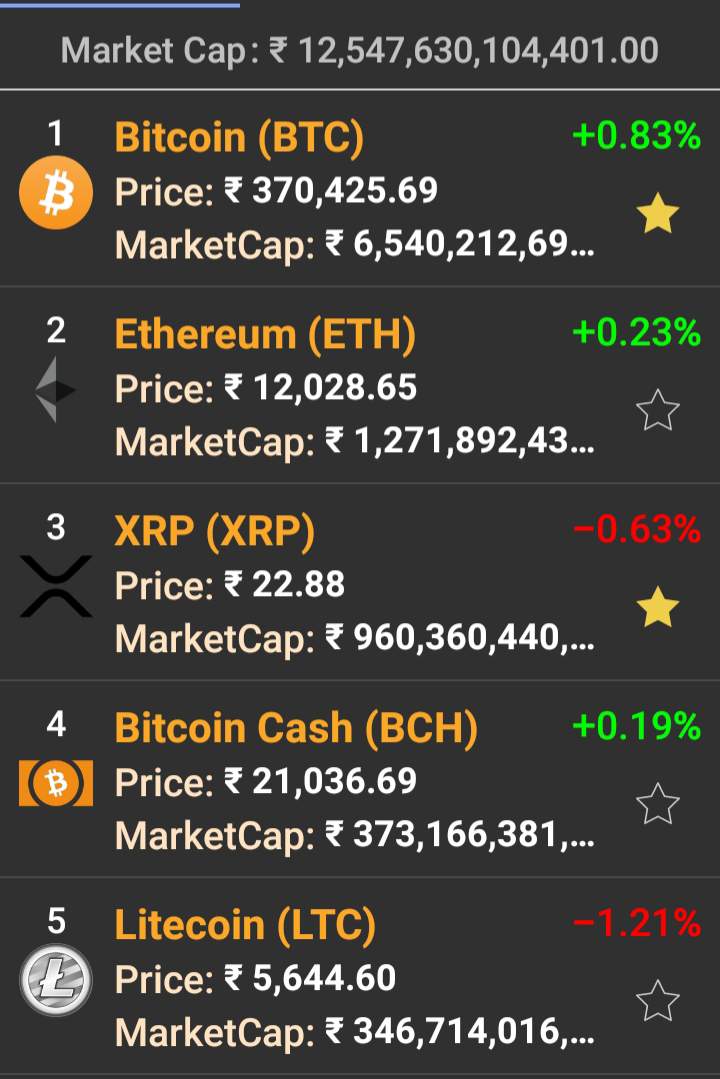Screen dimensions: 720x1079
Task: Open the Ethereum (ETH) coin title
Action: [x=265, y=334]
